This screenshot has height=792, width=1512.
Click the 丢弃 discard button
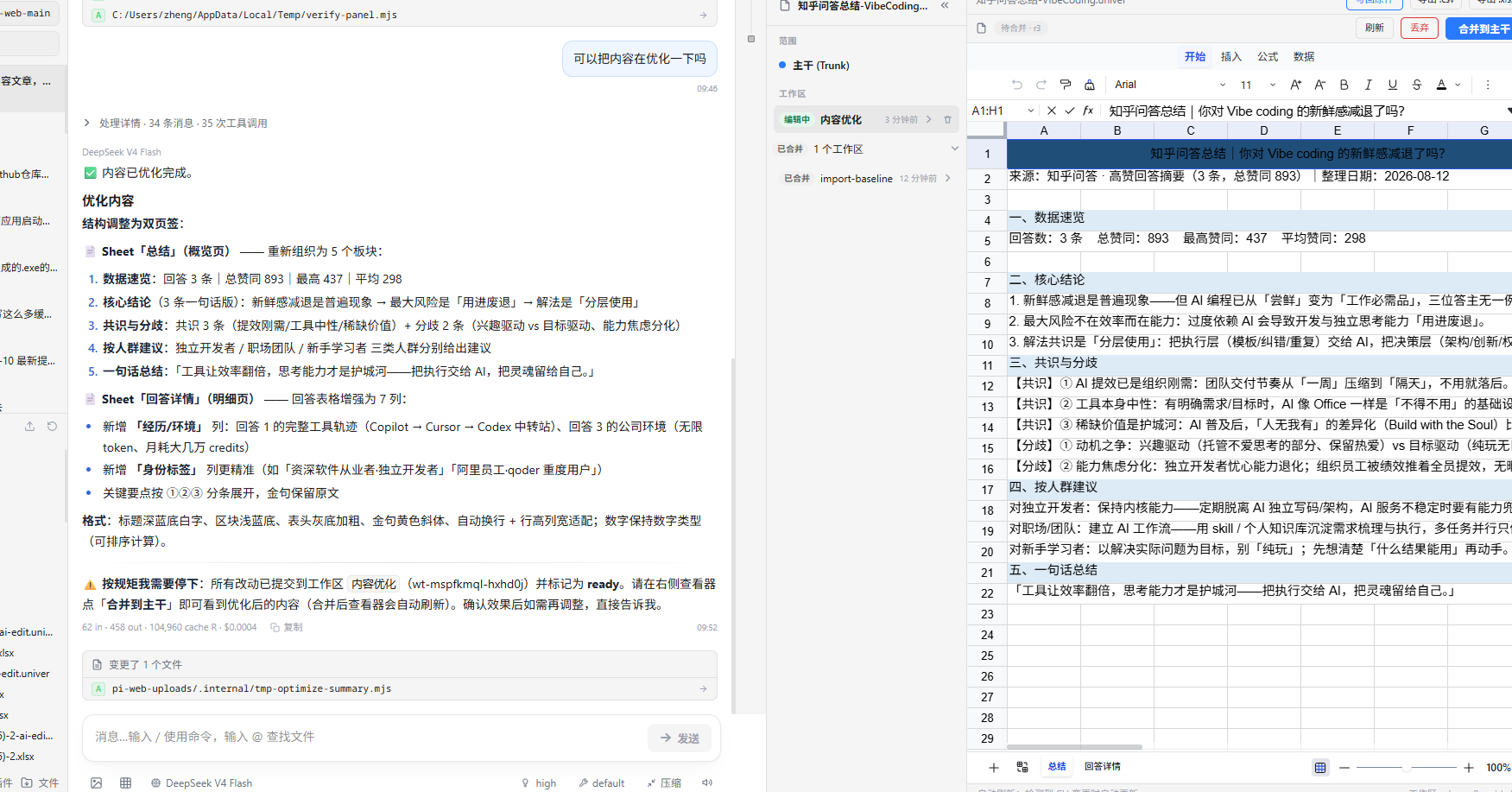pyautogui.click(x=1420, y=29)
